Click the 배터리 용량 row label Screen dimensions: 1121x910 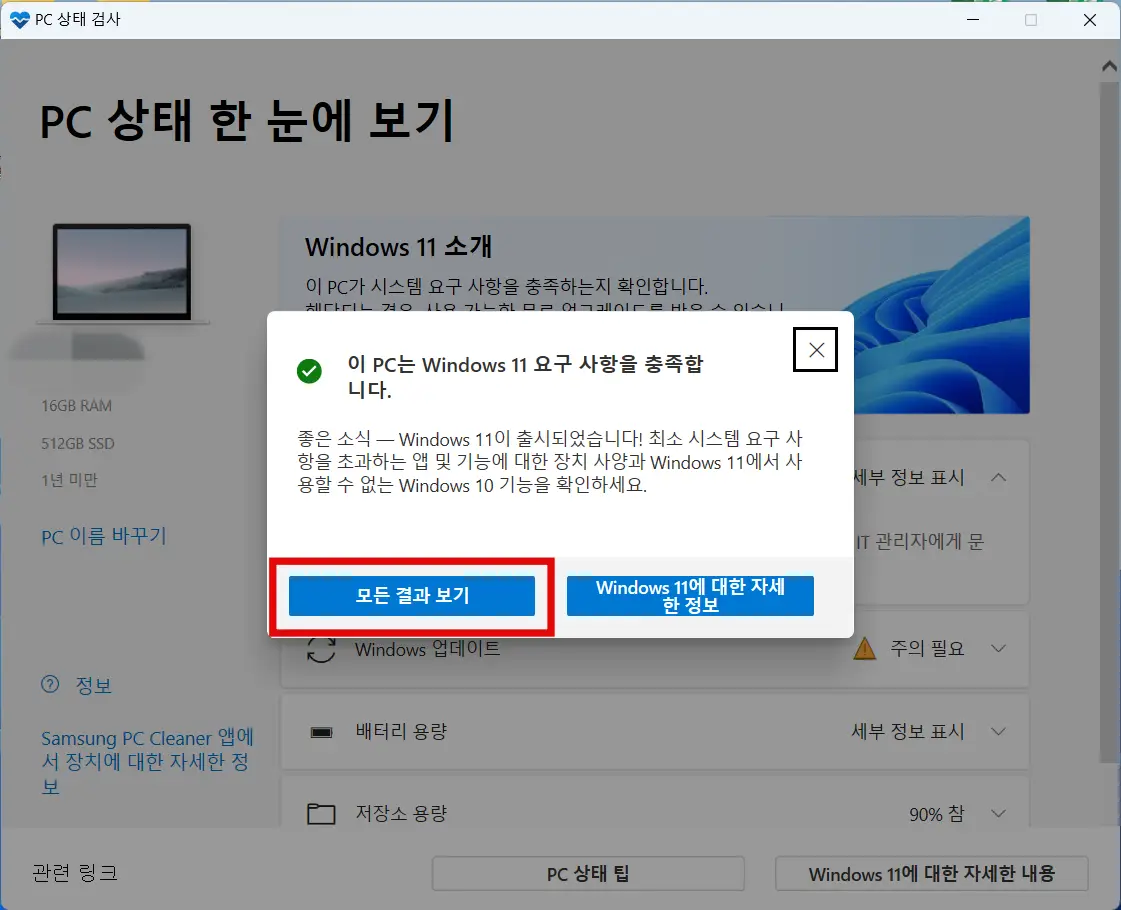pos(401,731)
